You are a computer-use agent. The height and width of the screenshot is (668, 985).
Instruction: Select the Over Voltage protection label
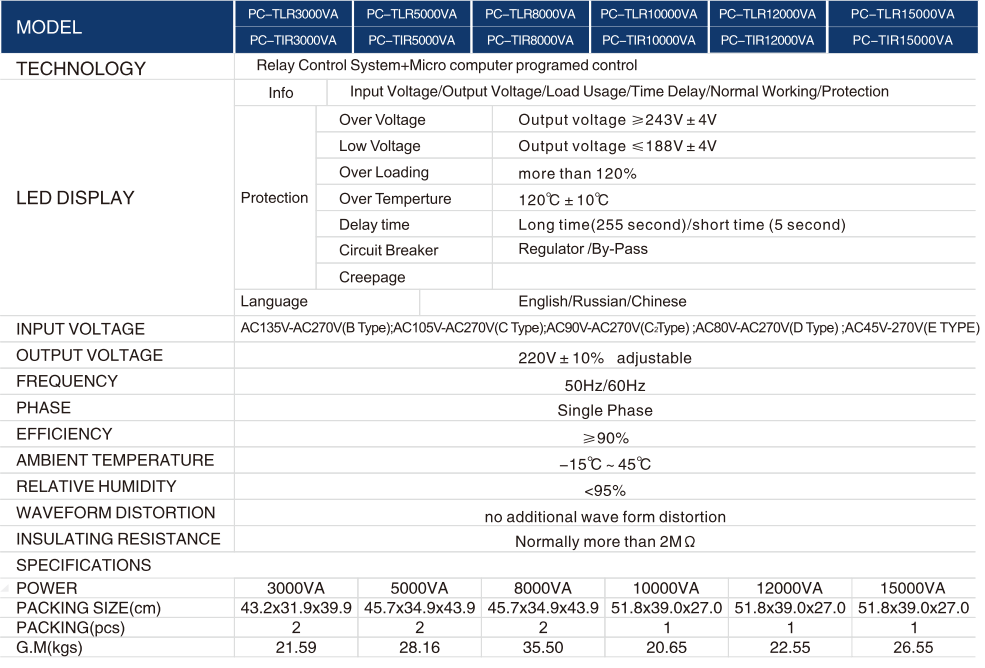(382, 120)
